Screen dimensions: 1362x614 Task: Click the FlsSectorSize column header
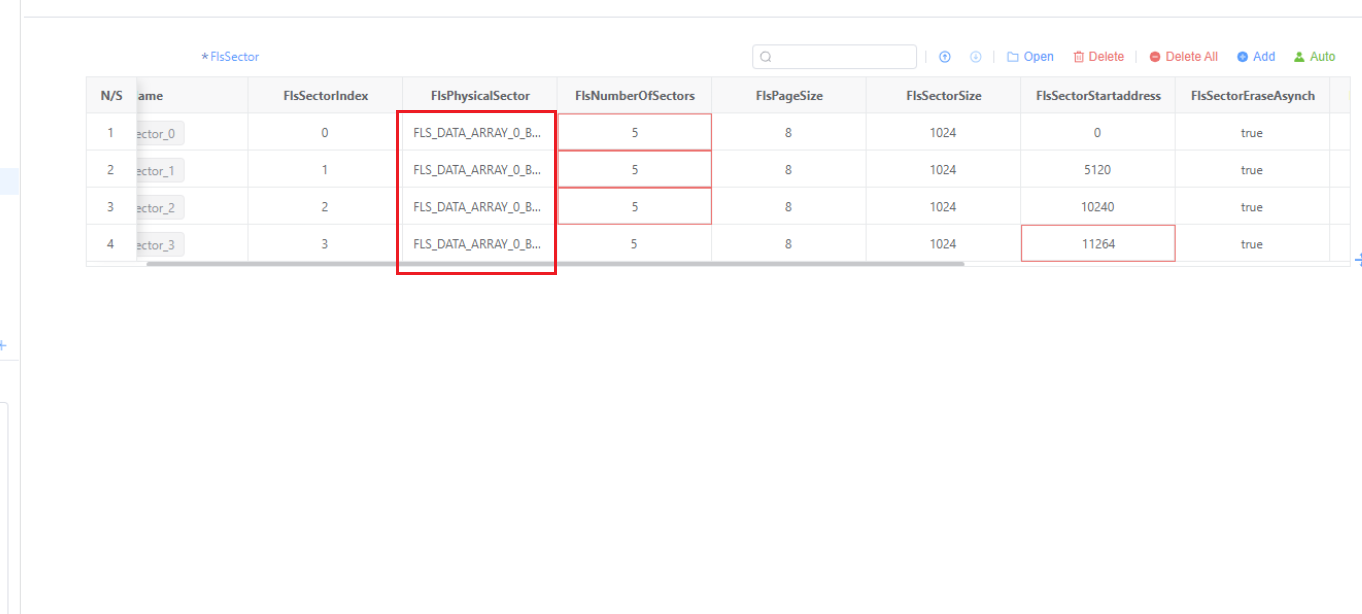click(x=943, y=96)
